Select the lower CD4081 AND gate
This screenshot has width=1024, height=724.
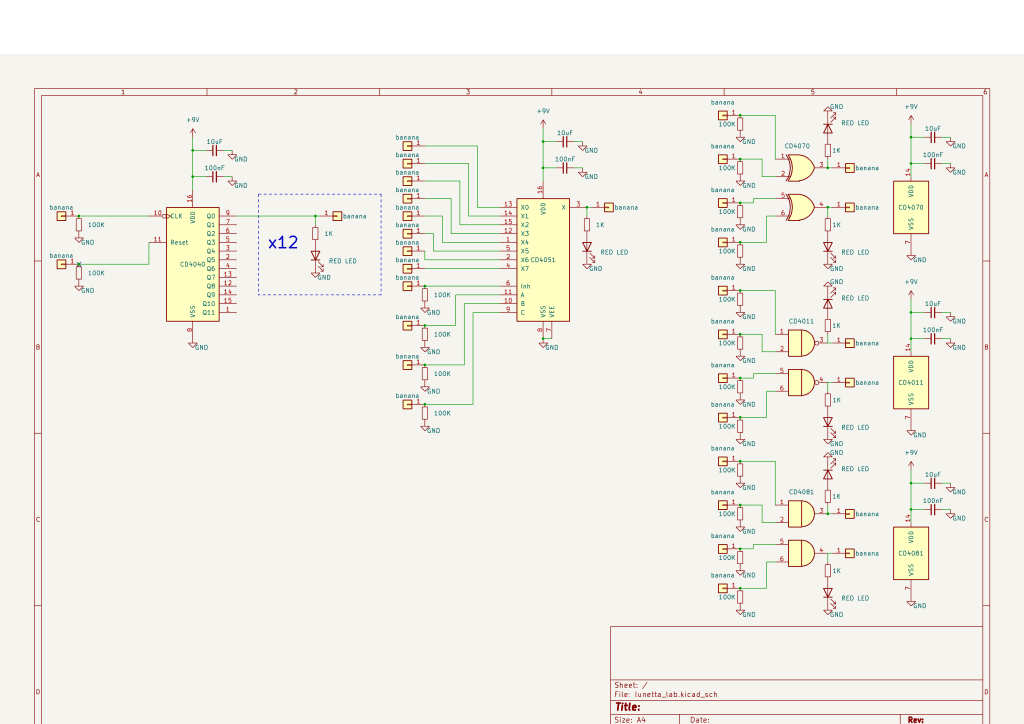pos(801,552)
